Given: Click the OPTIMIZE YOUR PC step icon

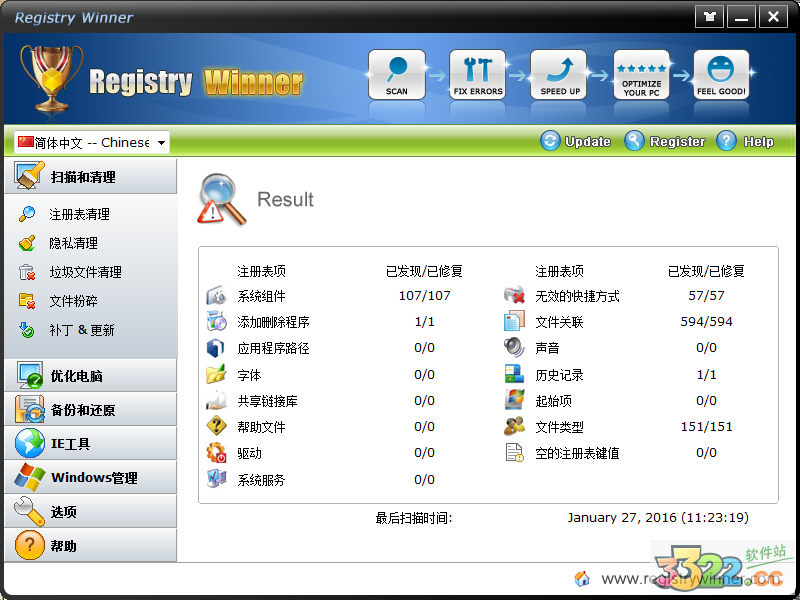Looking at the screenshot, I should click(x=641, y=74).
